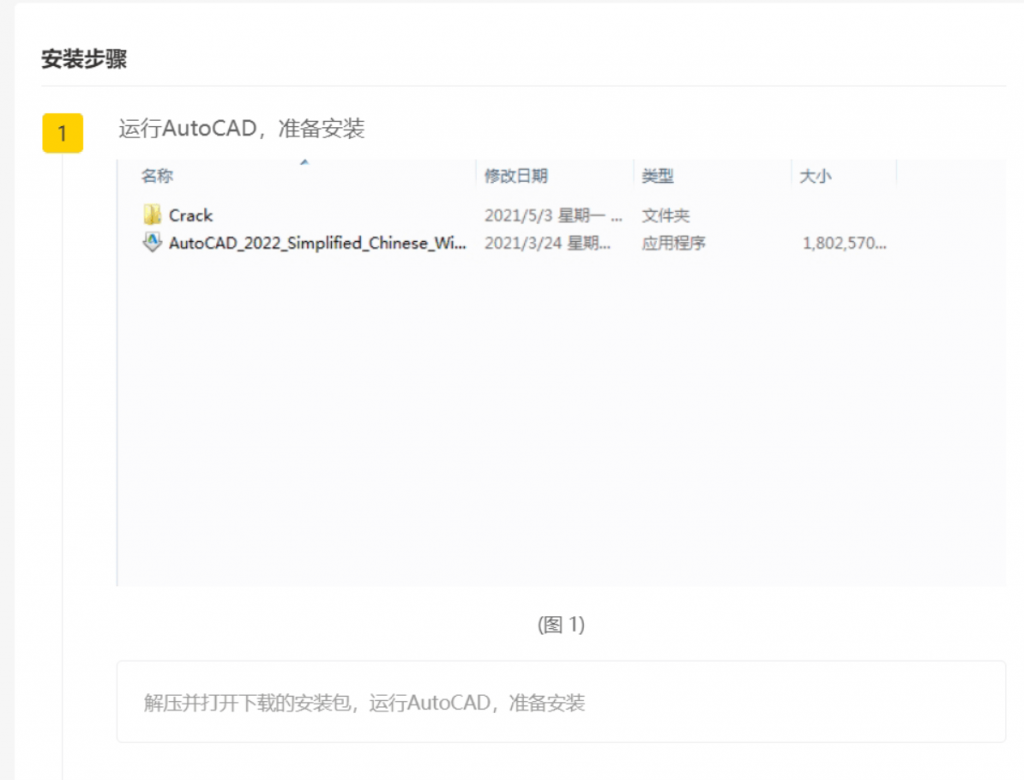Click the 解压并打开下载的安装包 description box
The image size is (1024, 780).
click(561, 702)
